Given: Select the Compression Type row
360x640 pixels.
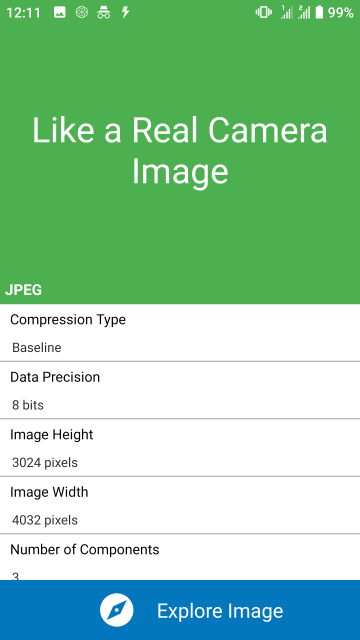Looking at the screenshot, I should [180, 333].
